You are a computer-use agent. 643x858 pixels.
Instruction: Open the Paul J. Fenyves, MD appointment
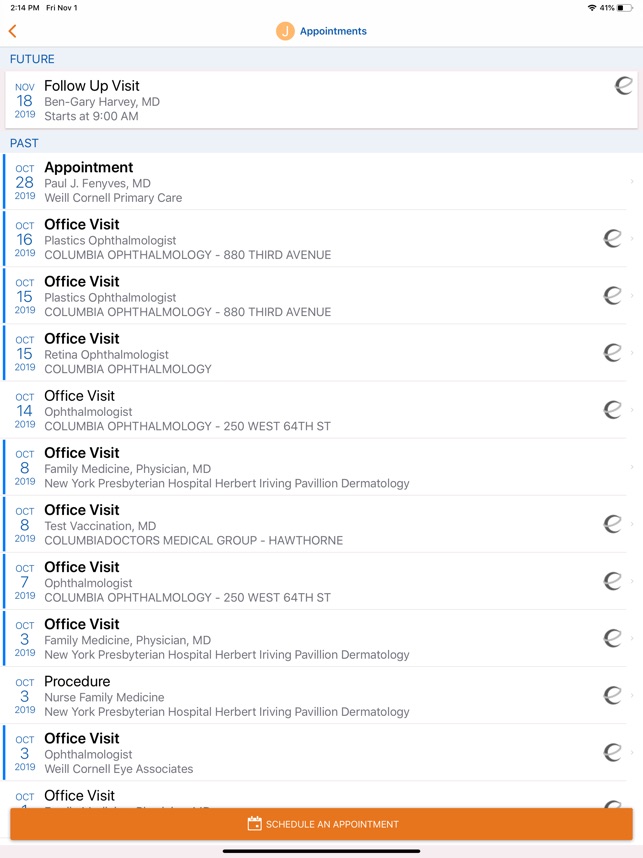click(321, 181)
